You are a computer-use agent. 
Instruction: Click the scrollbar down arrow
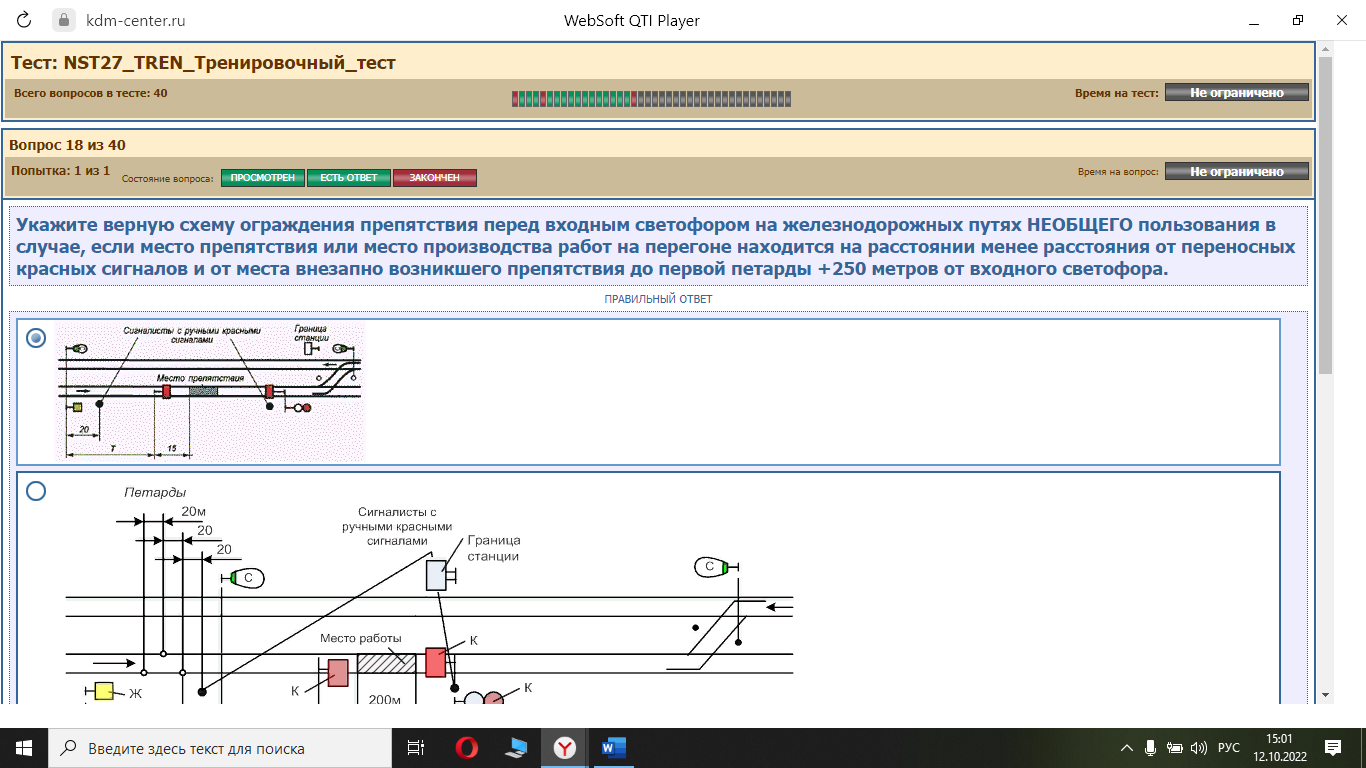click(1325, 695)
